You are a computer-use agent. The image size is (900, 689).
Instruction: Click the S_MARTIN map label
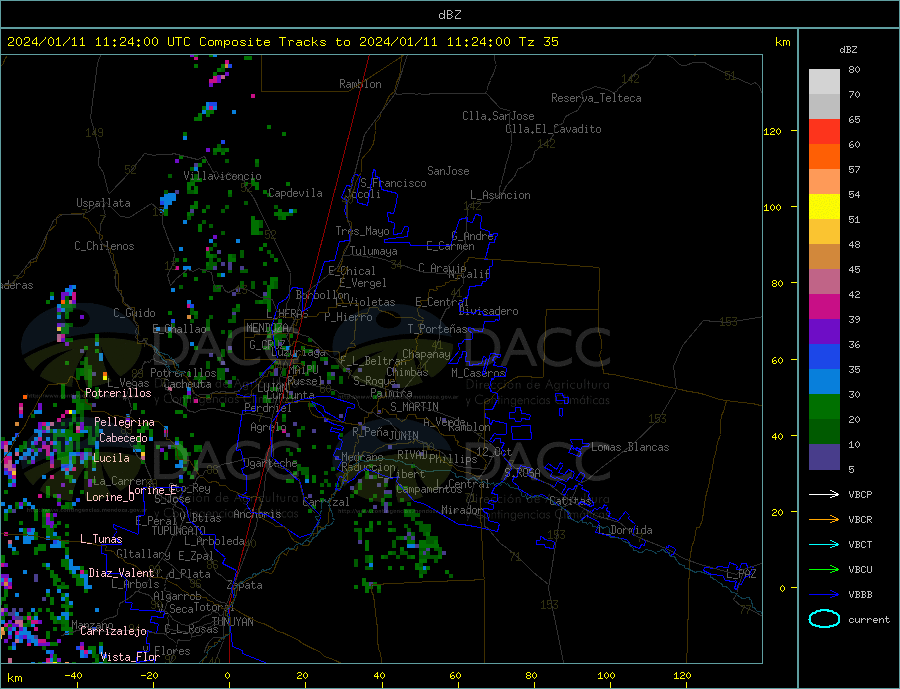click(x=414, y=407)
